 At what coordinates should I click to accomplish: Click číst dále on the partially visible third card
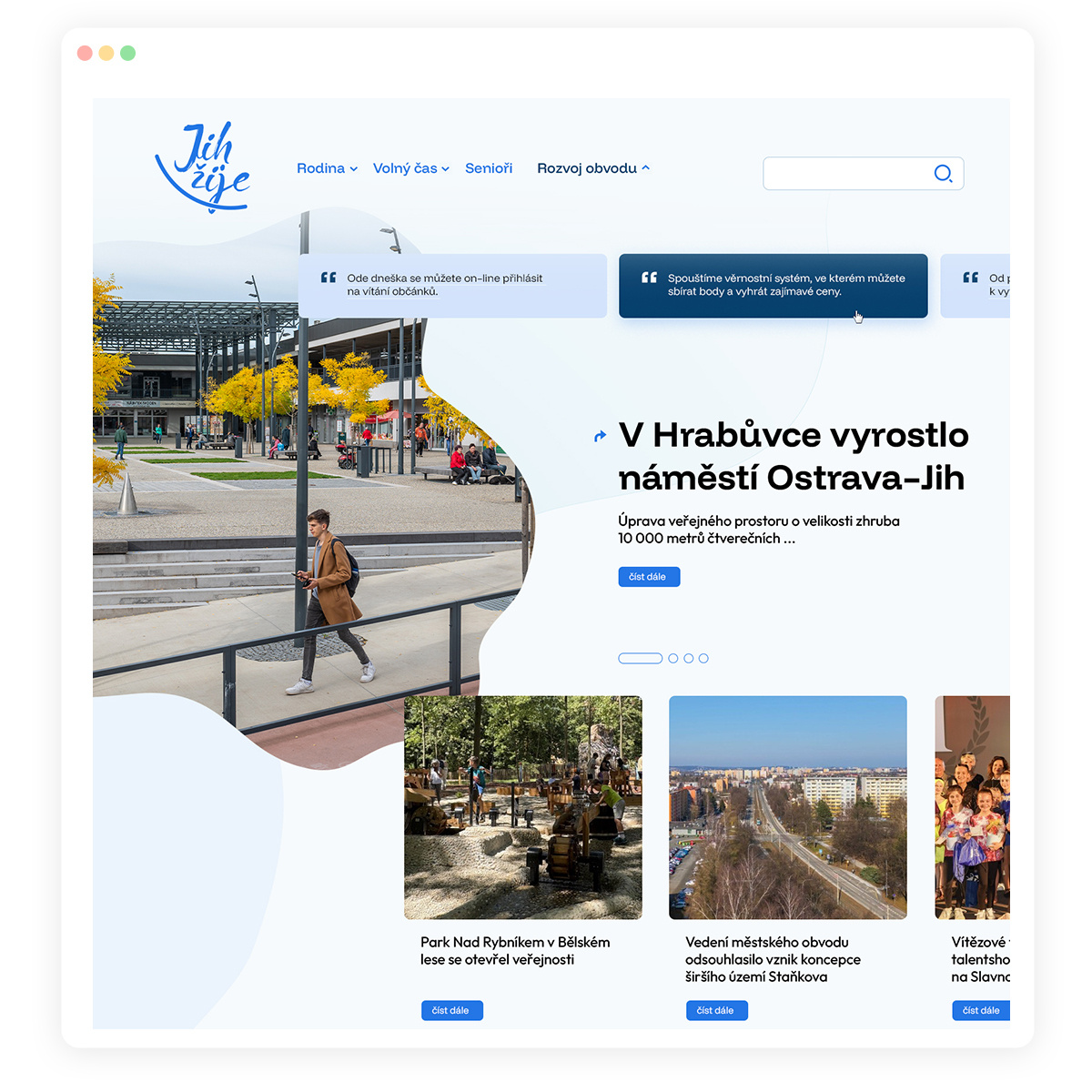point(981,1010)
